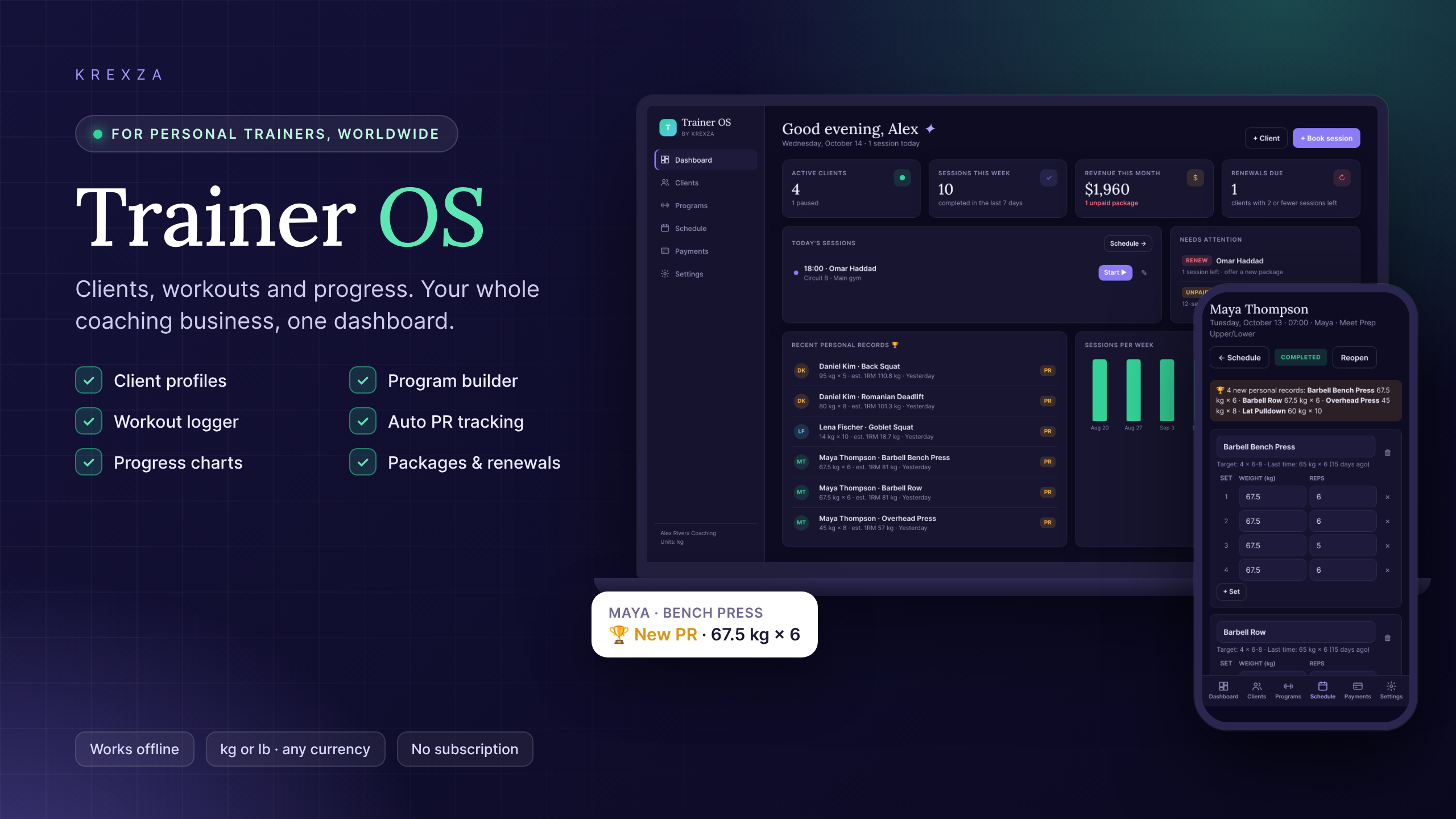Click the Sessions This Week check icon
Screen dimensions: 1456x819
(1049, 177)
